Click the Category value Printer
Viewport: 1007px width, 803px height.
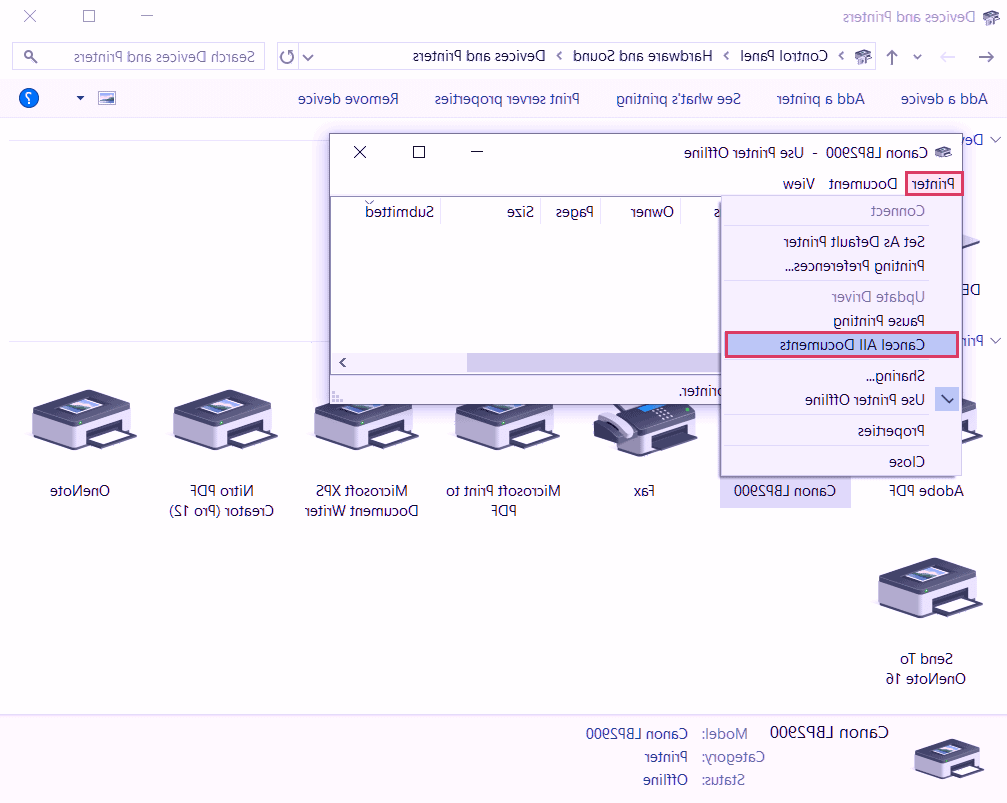pos(666,757)
